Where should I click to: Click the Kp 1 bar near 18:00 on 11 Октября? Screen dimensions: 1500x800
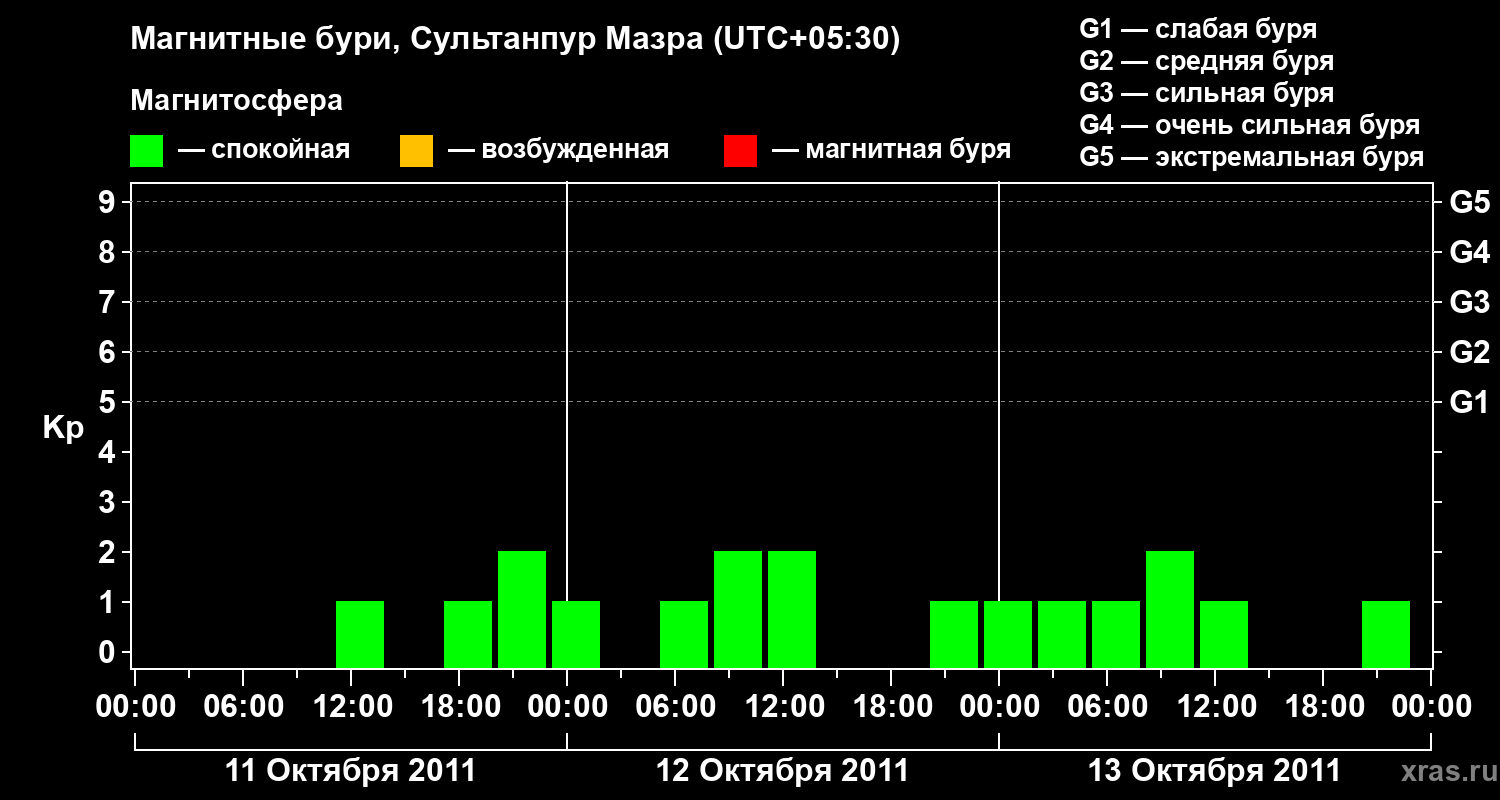coord(468,634)
